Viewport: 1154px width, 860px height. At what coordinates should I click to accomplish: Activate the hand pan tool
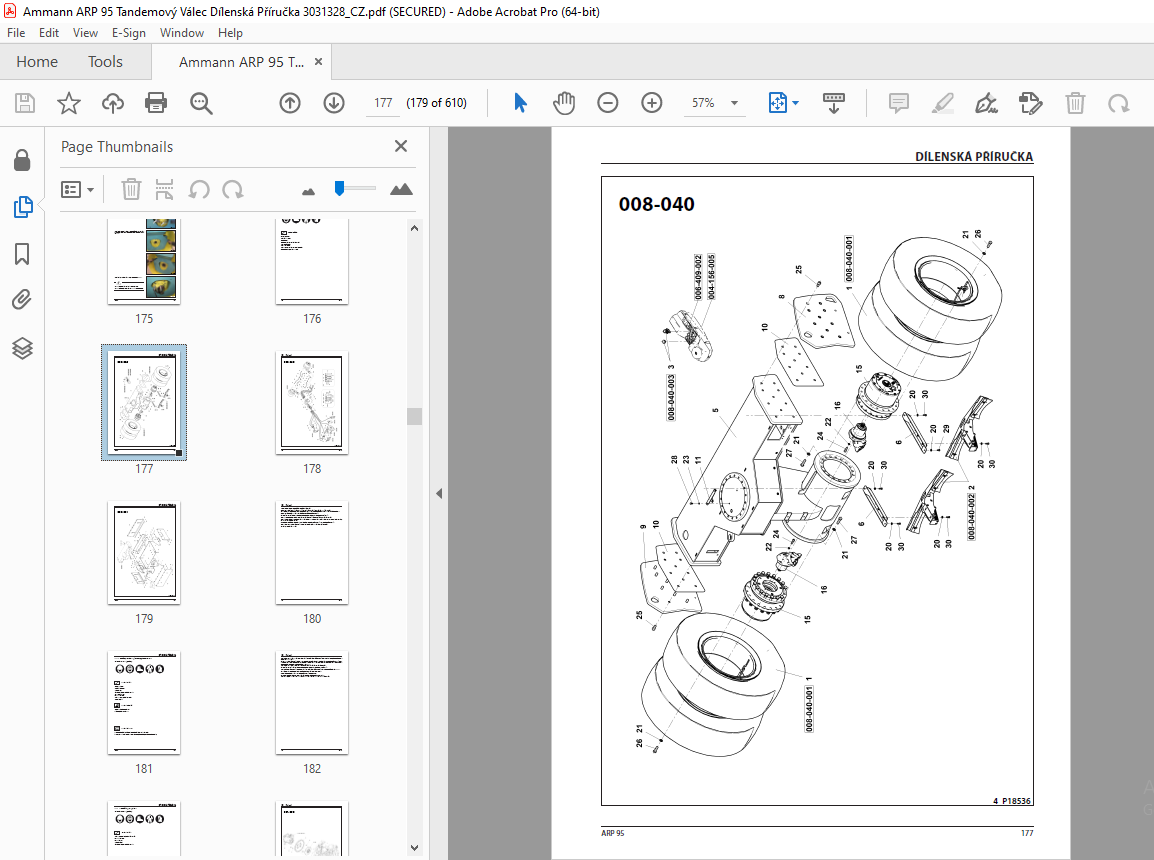tap(564, 103)
